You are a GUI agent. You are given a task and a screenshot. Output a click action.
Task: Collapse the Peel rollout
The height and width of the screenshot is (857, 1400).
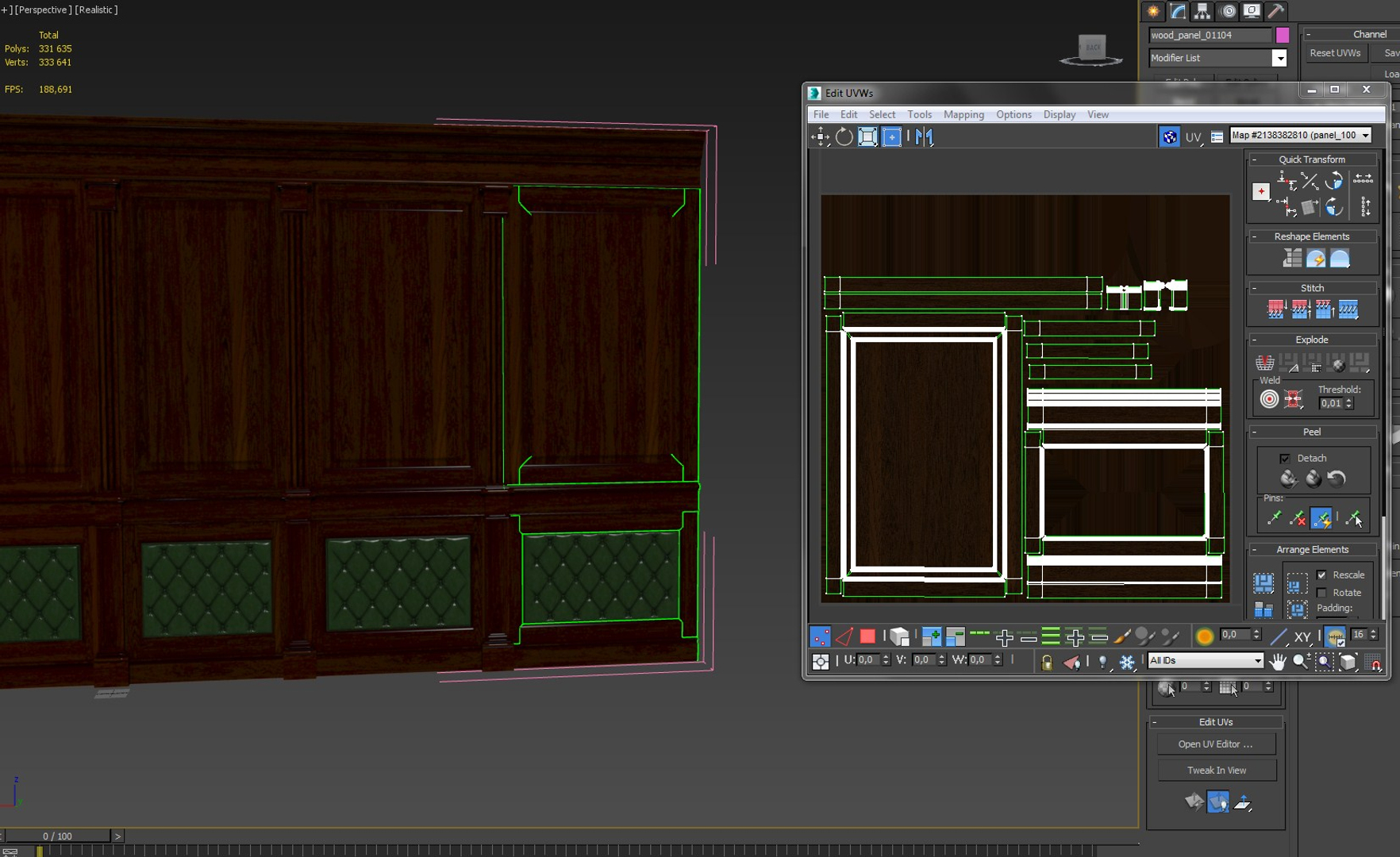[1313, 431]
